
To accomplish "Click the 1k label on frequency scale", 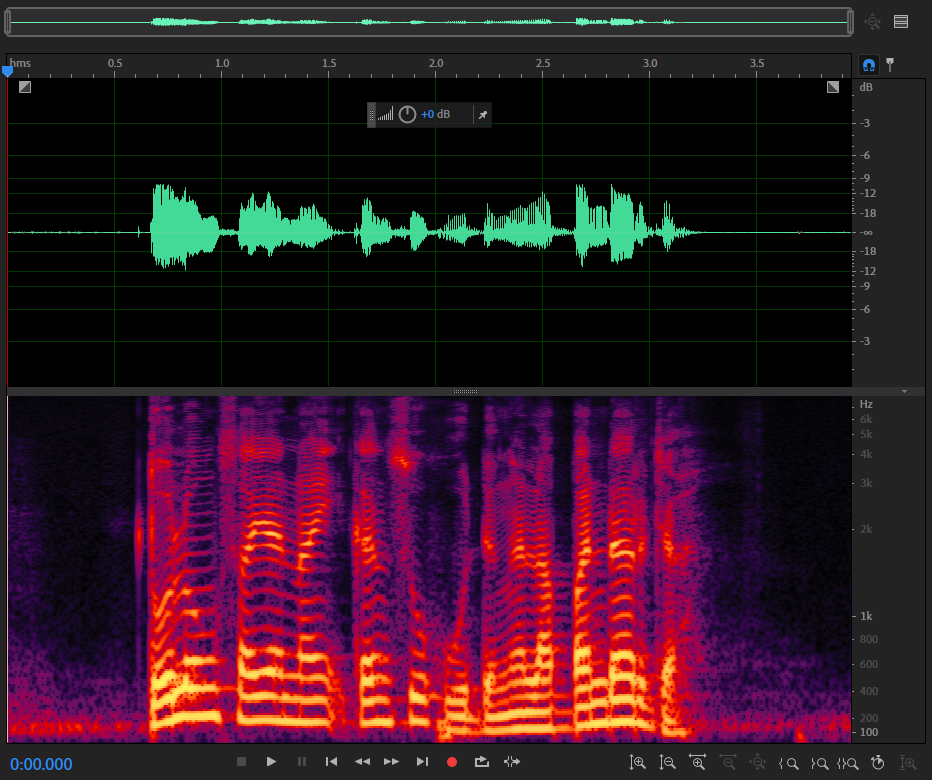I will pos(866,616).
